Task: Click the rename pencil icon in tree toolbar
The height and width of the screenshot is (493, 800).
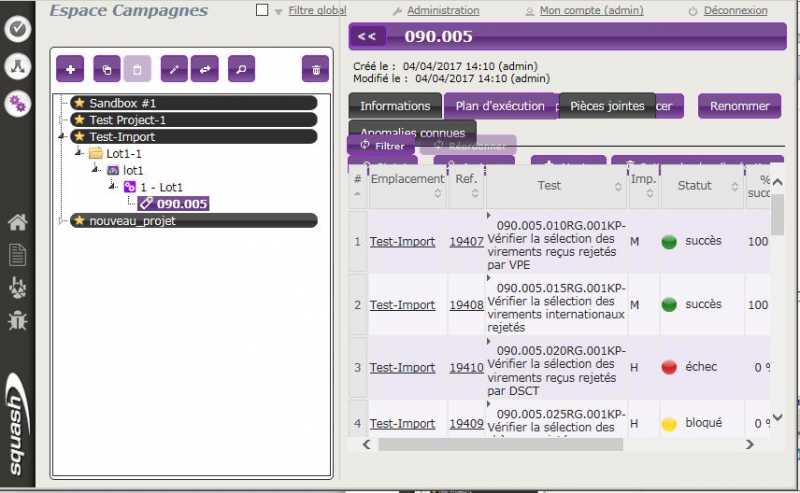Action: pos(174,68)
